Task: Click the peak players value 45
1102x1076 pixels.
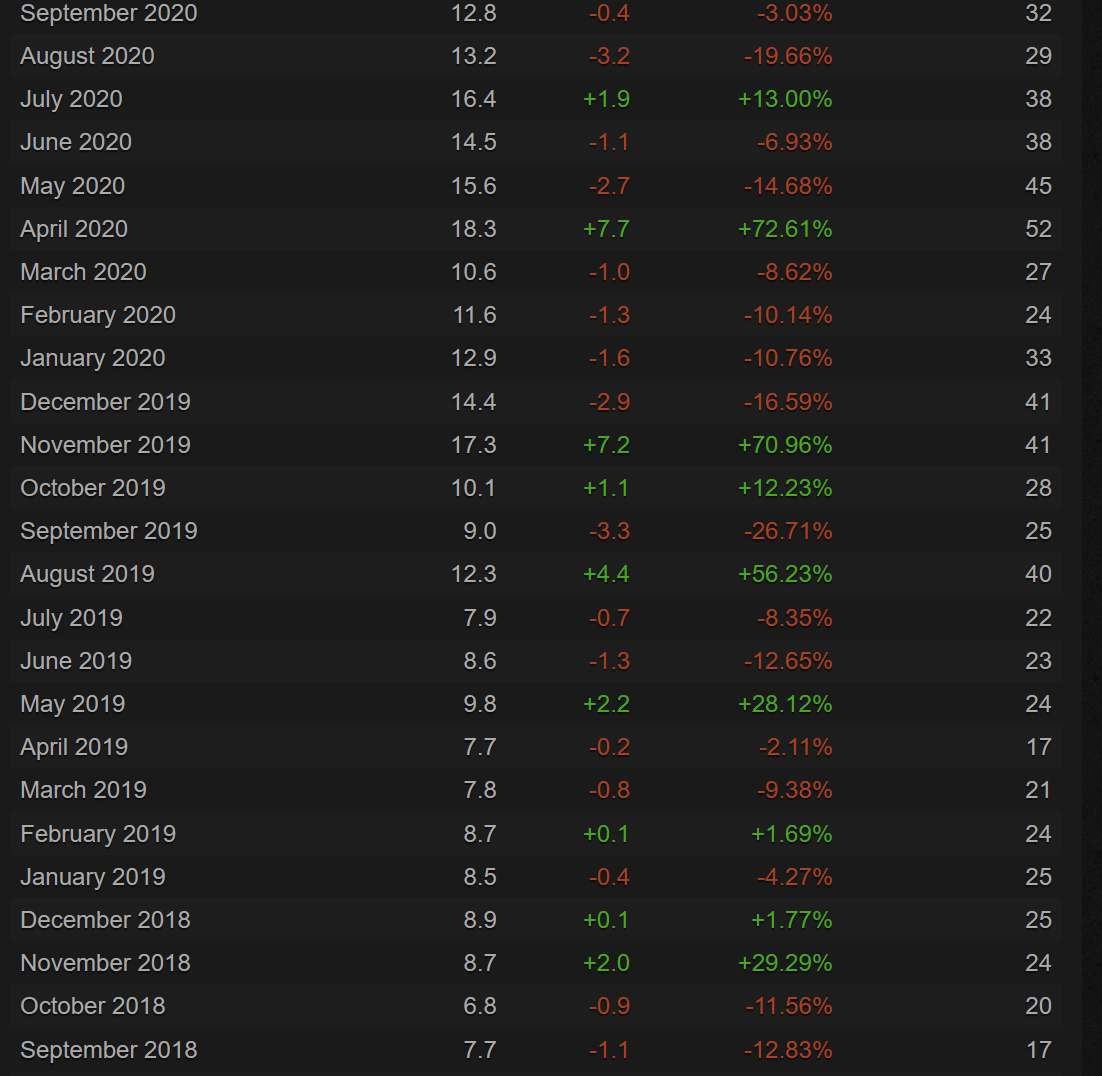Action: [1039, 186]
